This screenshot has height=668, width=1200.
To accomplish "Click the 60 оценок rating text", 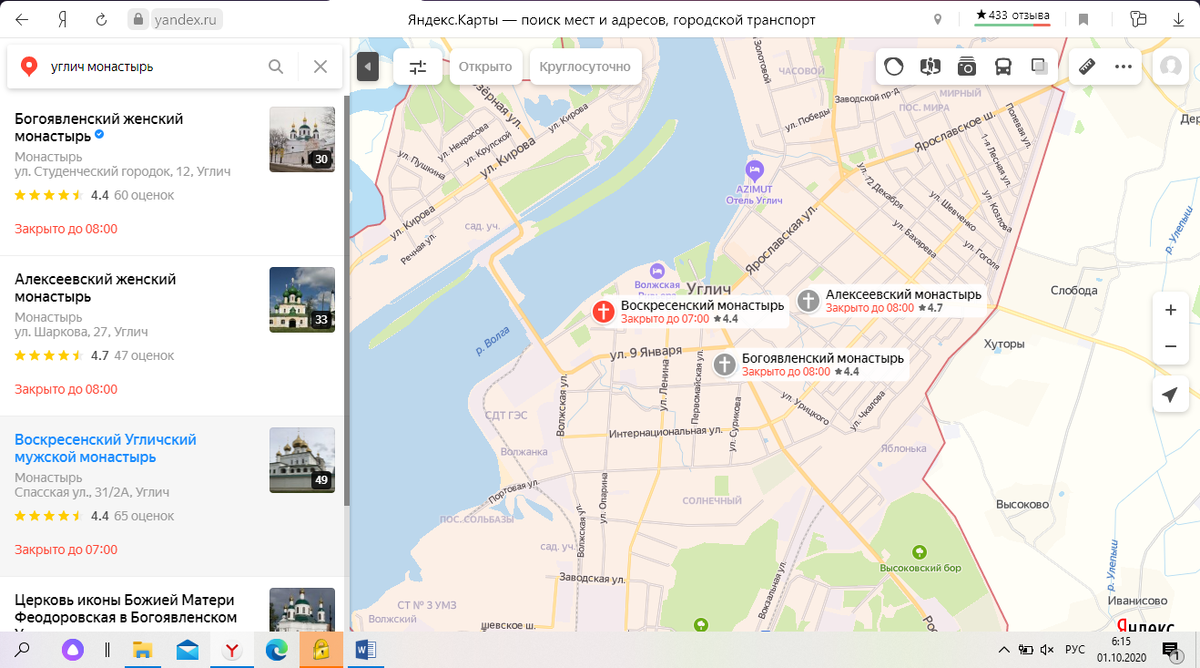I will point(144,195).
